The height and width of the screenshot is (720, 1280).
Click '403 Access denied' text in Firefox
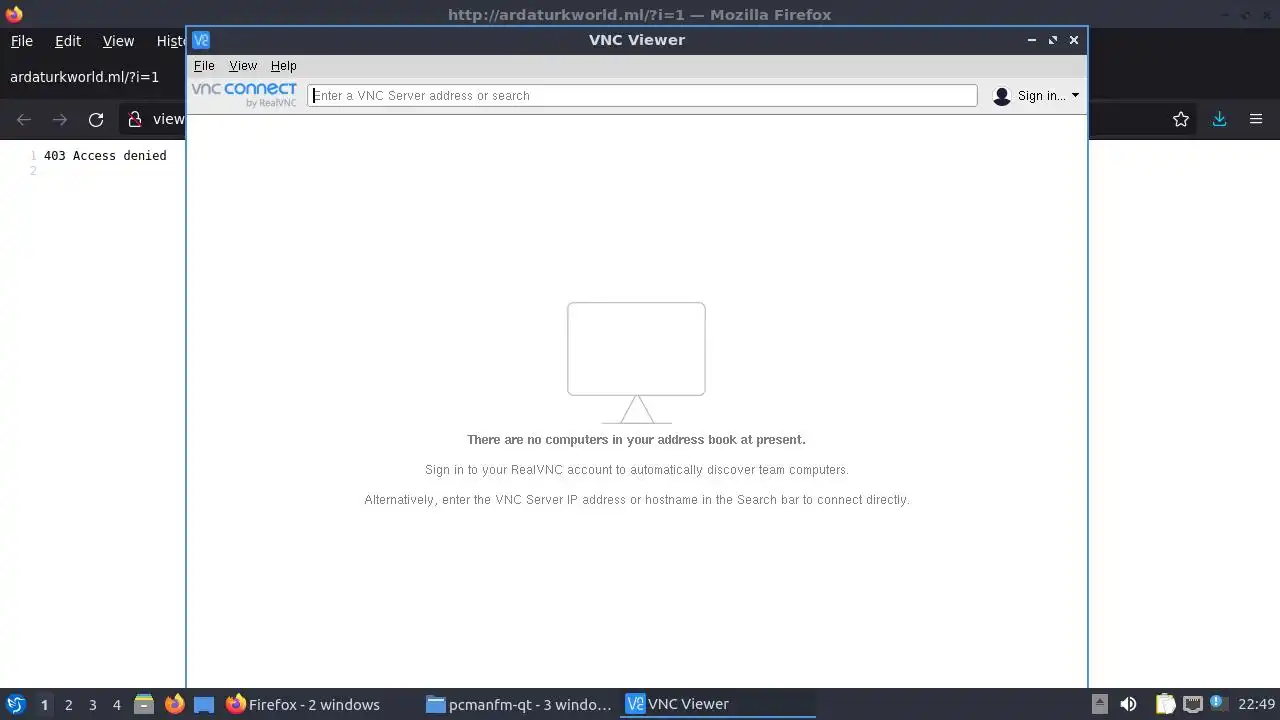pos(105,156)
